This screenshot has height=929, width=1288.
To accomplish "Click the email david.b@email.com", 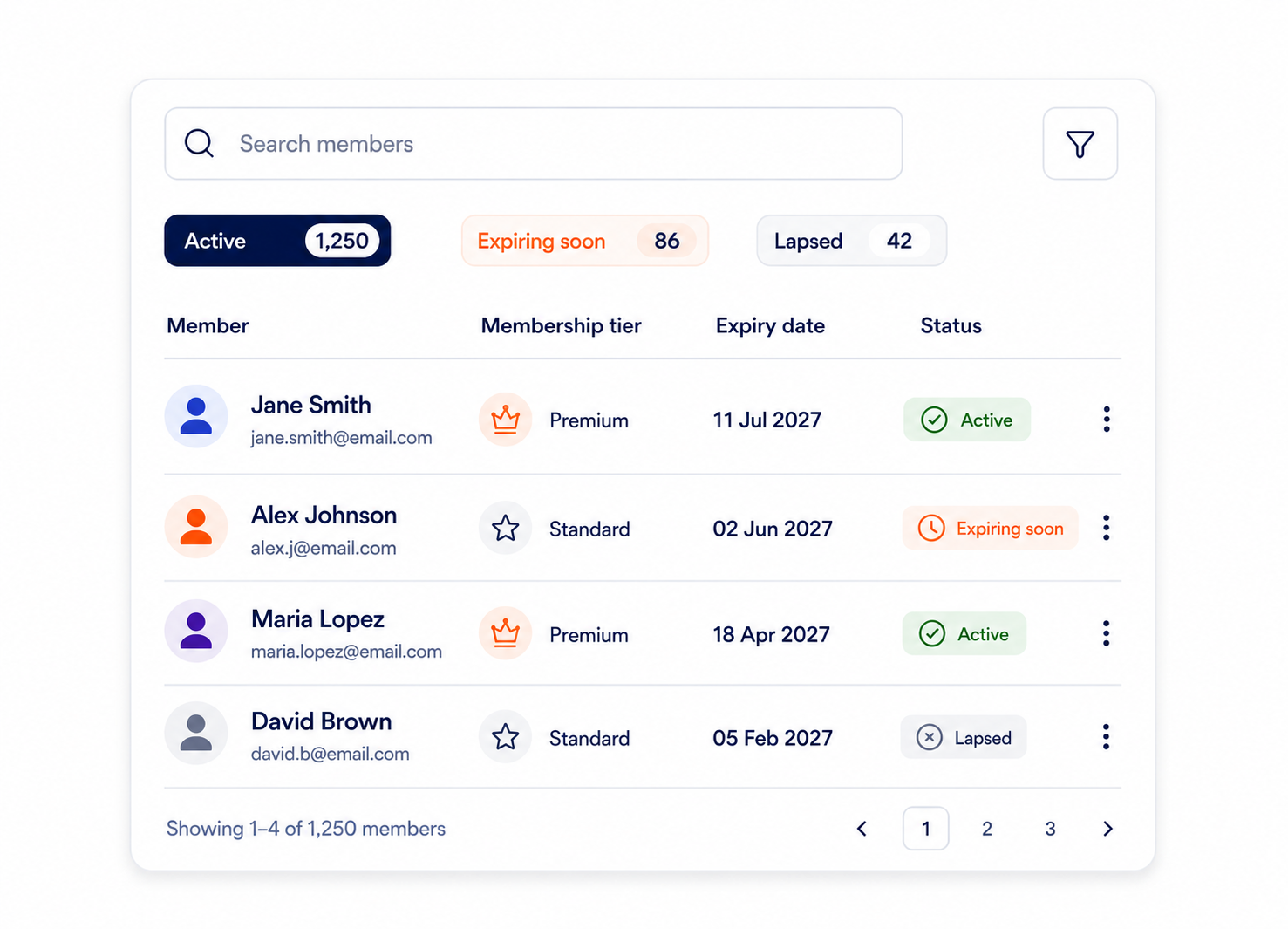I will [x=330, y=753].
